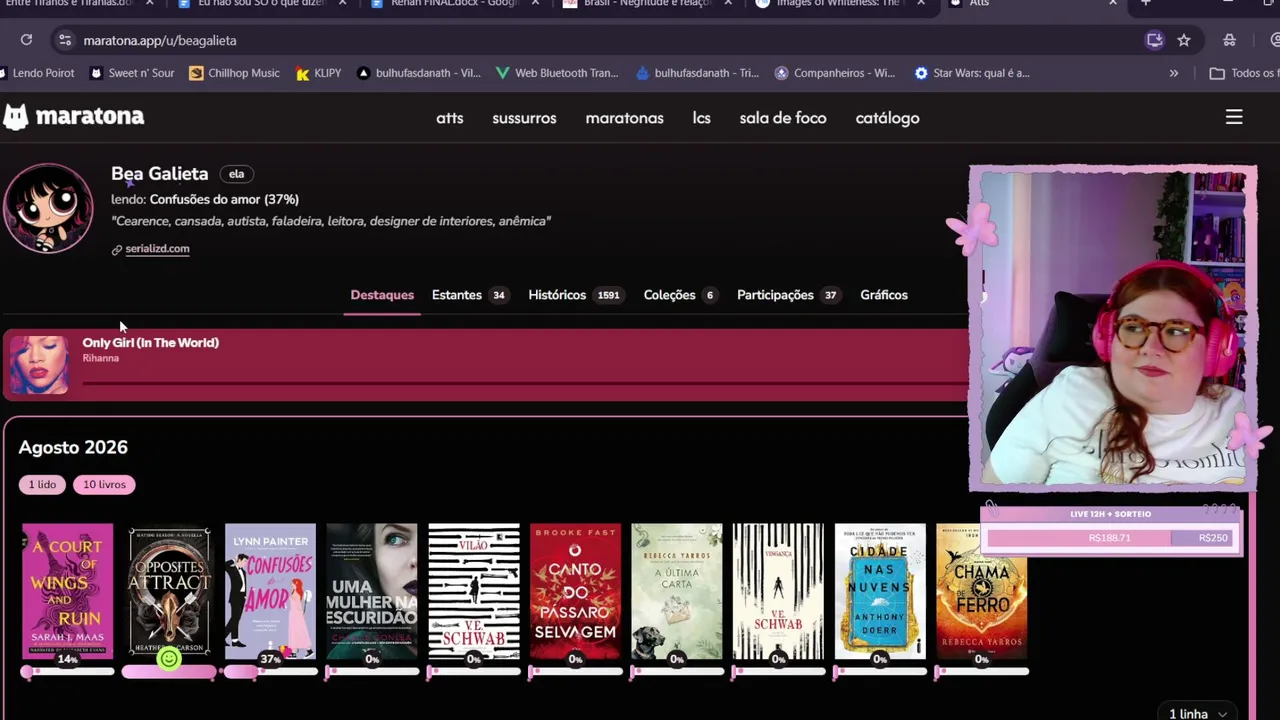1280x720 pixels.
Task: Click progress bar under Confusões do Amor cover
Action: [271, 672]
